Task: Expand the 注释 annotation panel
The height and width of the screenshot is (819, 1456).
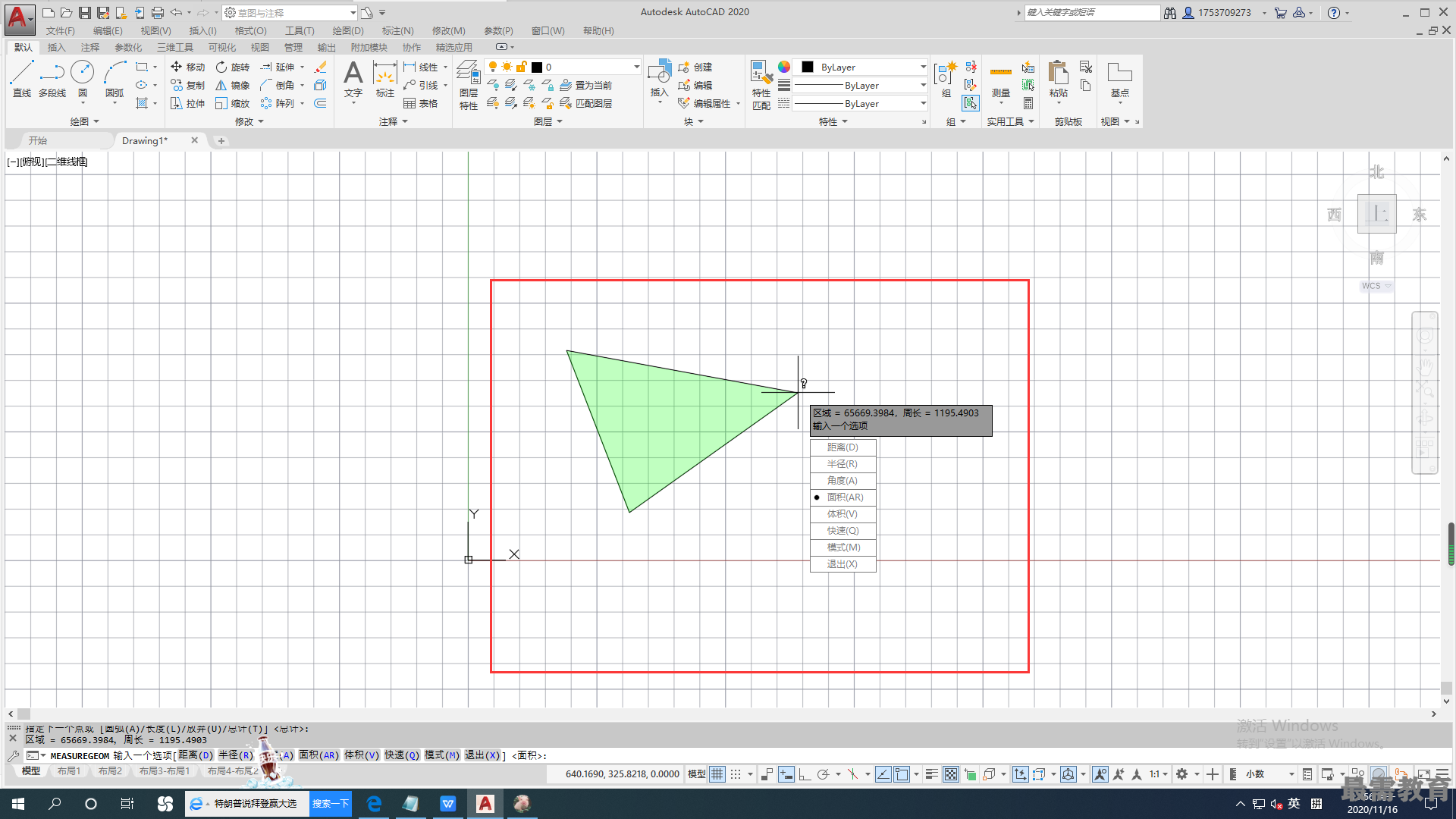Action: tap(394, 121)
